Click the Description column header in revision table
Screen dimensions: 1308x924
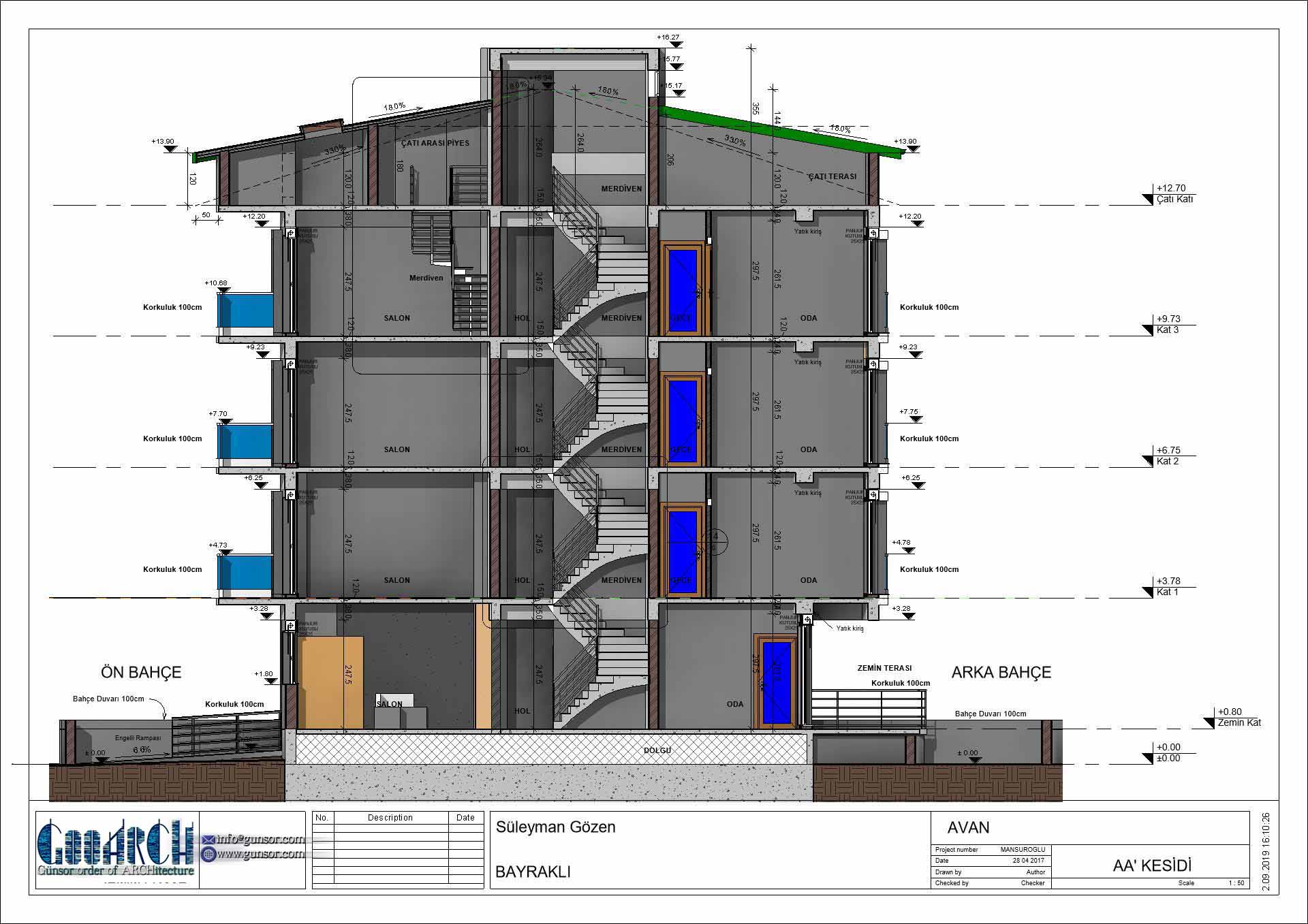[390, 818]
